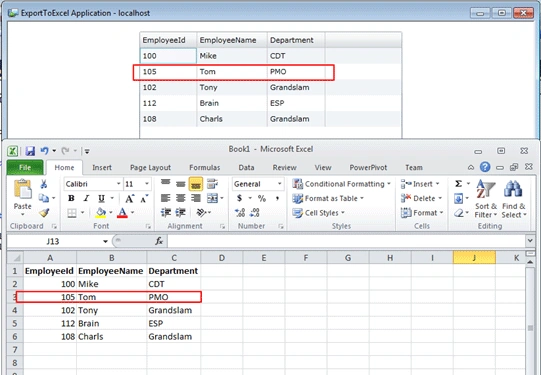This screenshot has width=541, height=375.
Task: Toggle Bold formatting
Action: 71,198
